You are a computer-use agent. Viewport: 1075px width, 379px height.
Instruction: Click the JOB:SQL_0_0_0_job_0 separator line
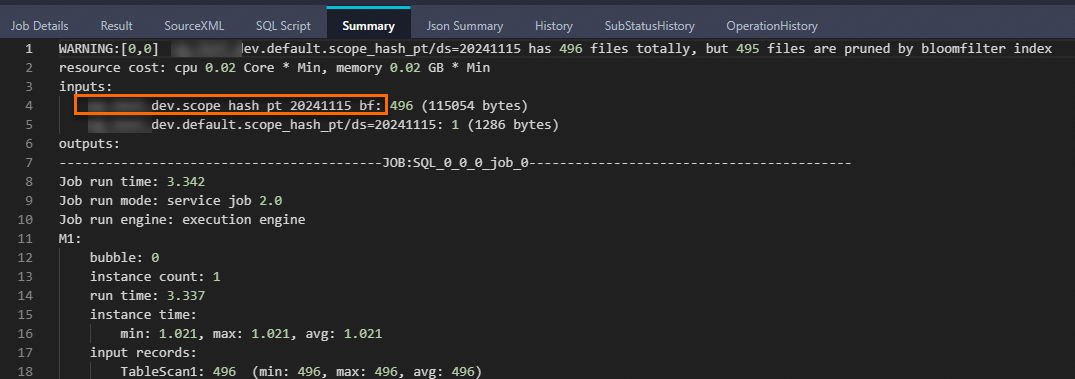(x=455, y=163)
